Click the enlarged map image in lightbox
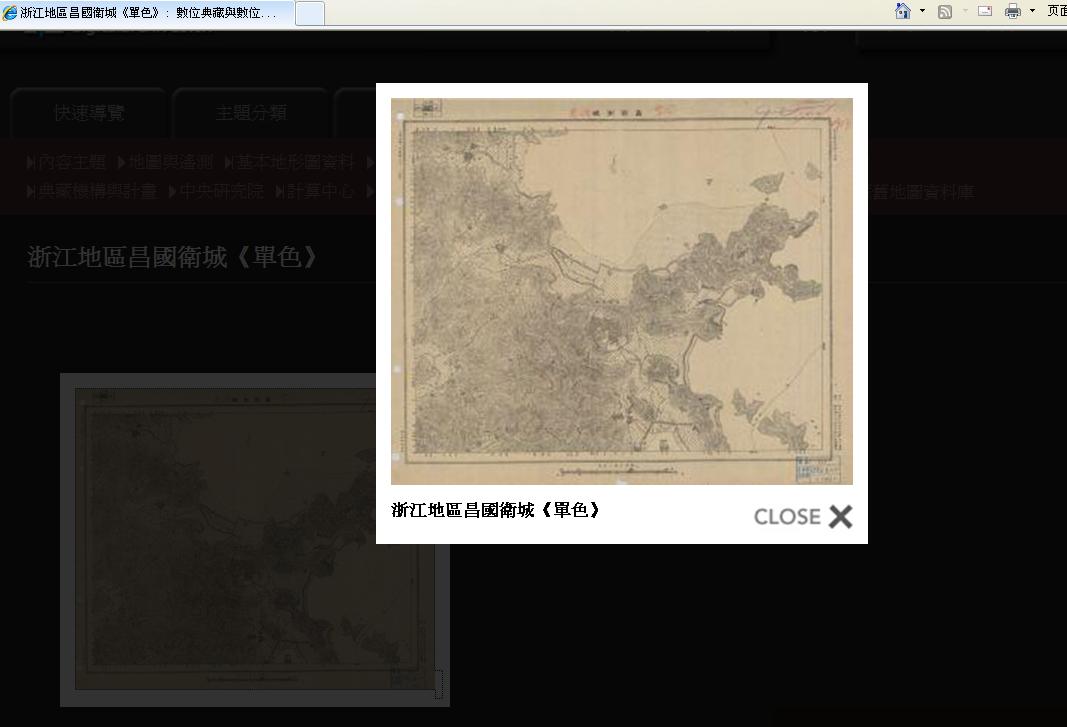1067x727 pixels. (x=621, y=291)
